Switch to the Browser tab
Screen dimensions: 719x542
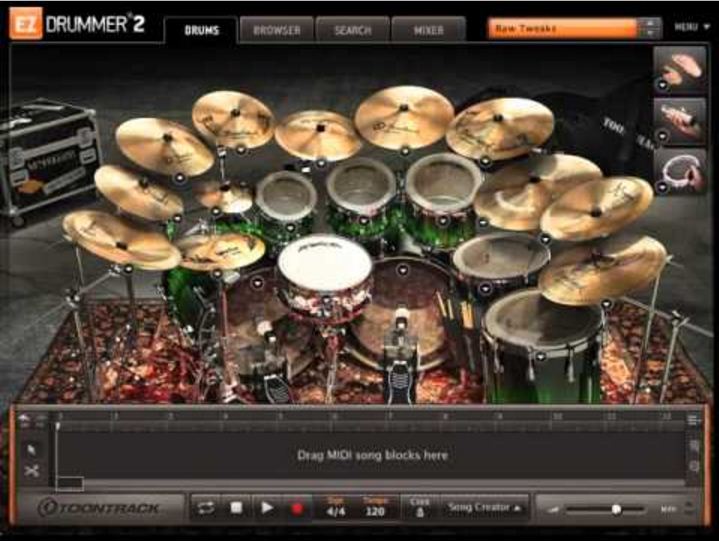pos(277,30)
